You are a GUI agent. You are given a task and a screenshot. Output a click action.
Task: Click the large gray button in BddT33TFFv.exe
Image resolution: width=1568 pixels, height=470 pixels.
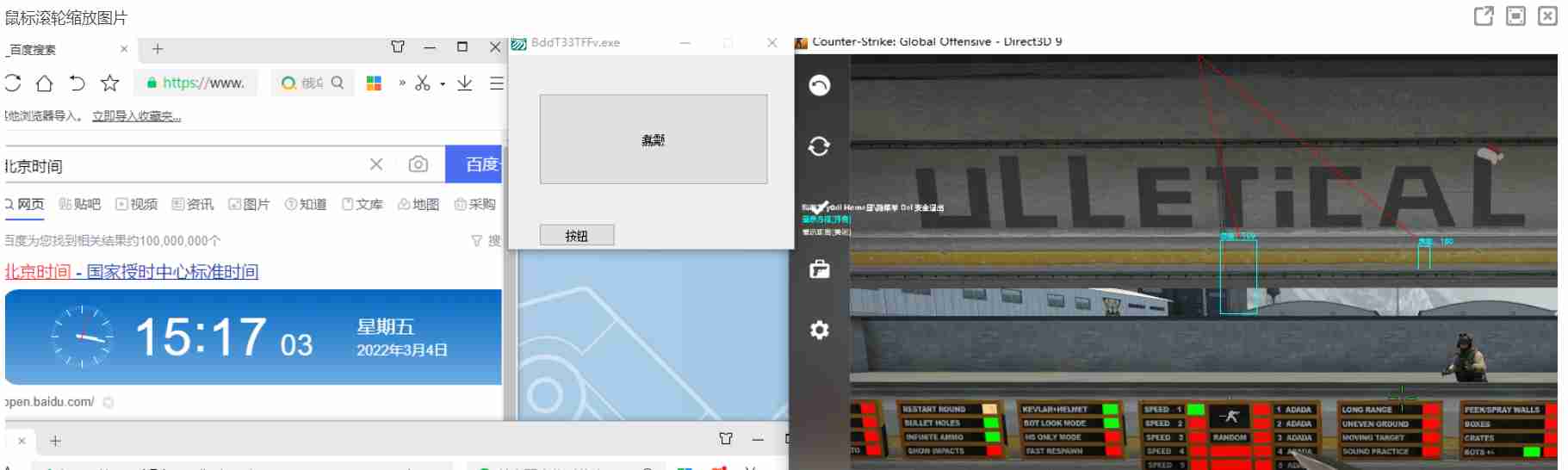point(654,139)
